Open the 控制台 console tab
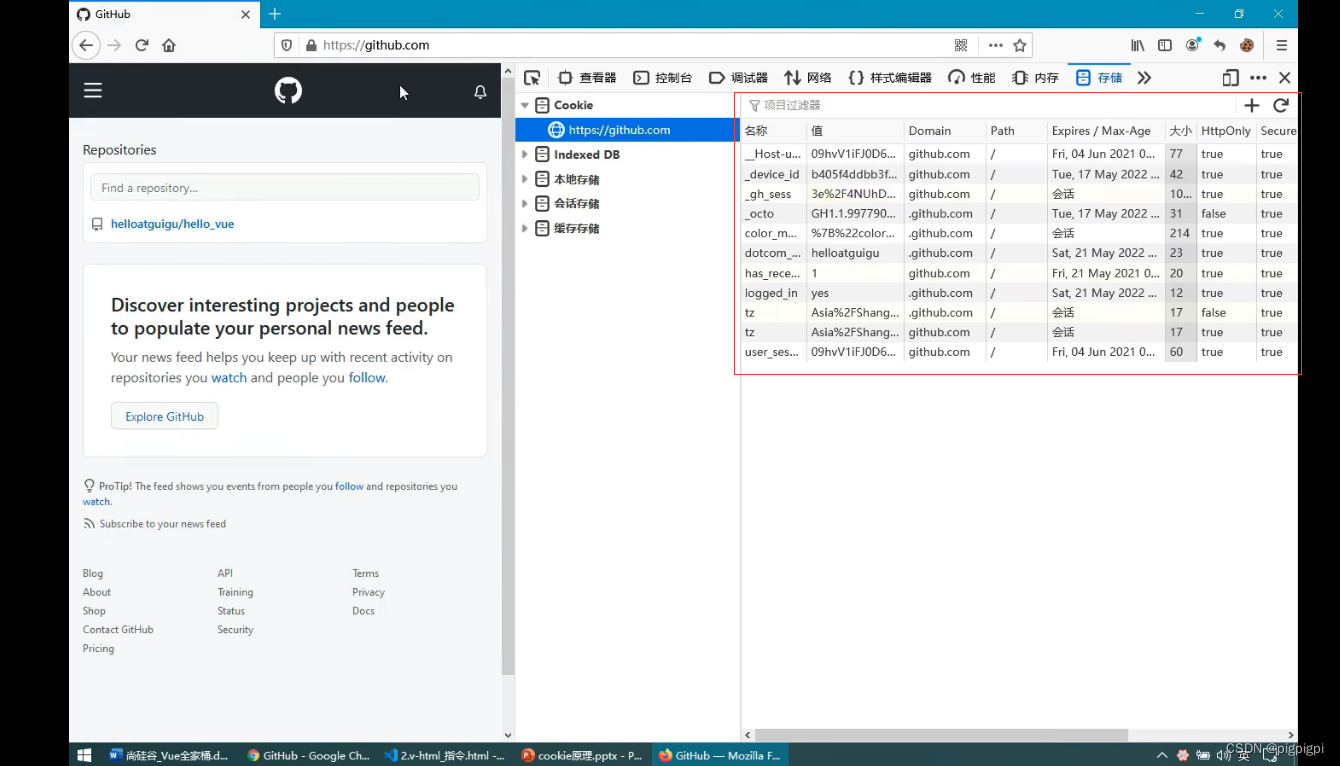 coord(662,77)
